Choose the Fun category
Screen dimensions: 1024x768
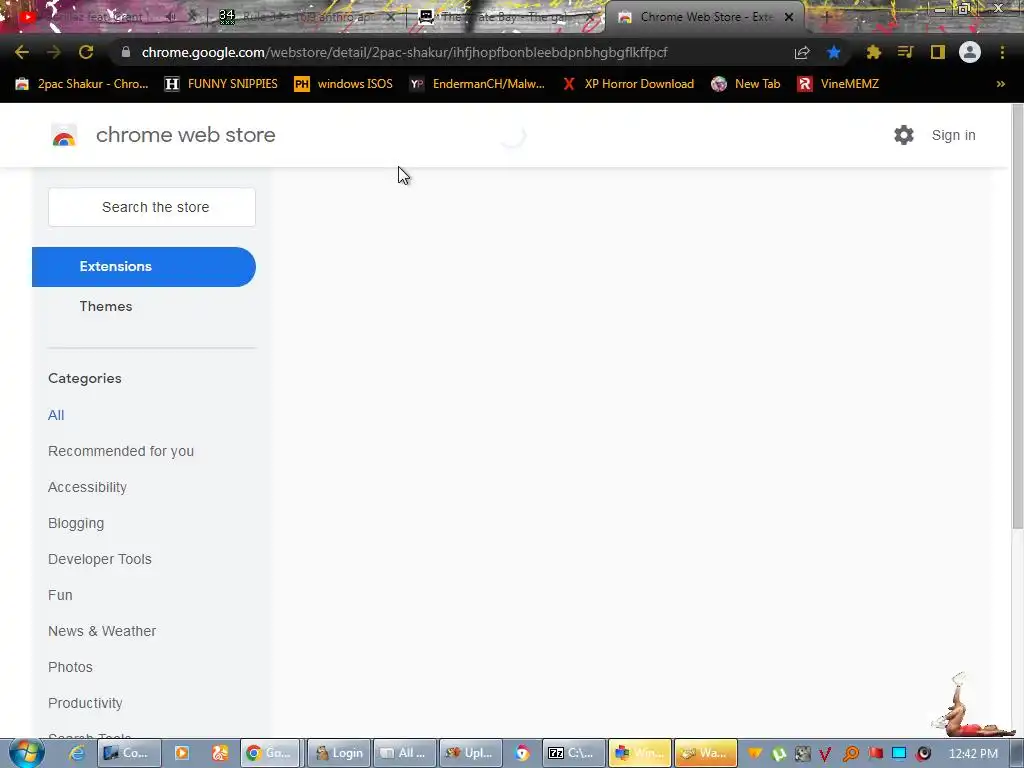pos(60,595)
